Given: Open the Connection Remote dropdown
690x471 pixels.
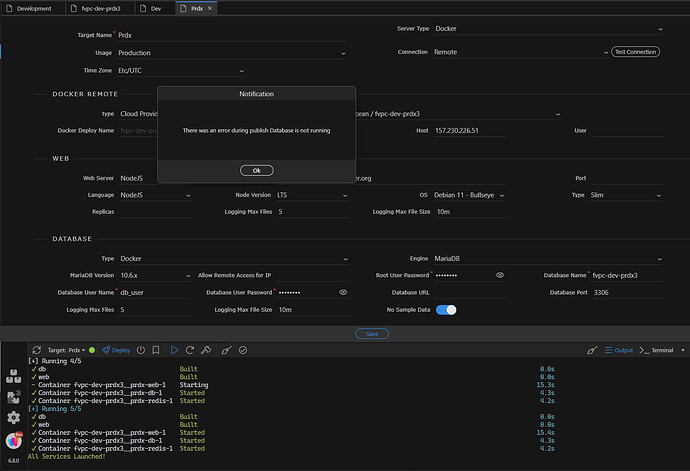Looking at the screenshot, I should click(521, 52).
